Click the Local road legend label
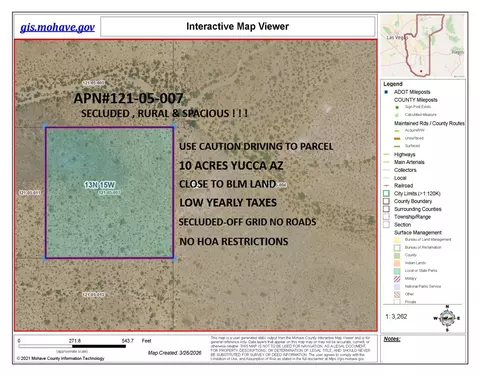This screenshot has height=376, width=480. point(400,178)
